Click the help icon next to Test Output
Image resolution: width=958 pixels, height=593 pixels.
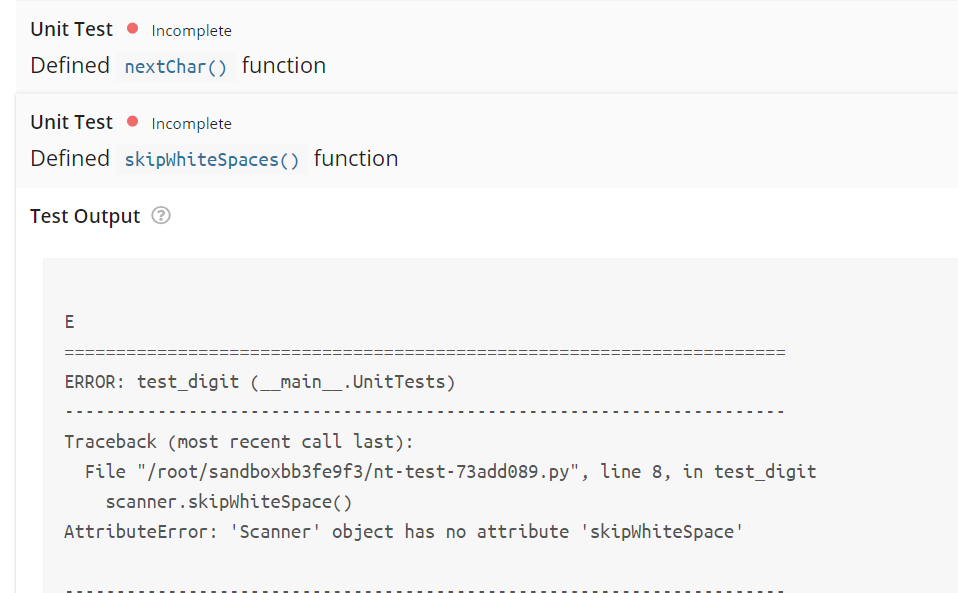(160, 215)
